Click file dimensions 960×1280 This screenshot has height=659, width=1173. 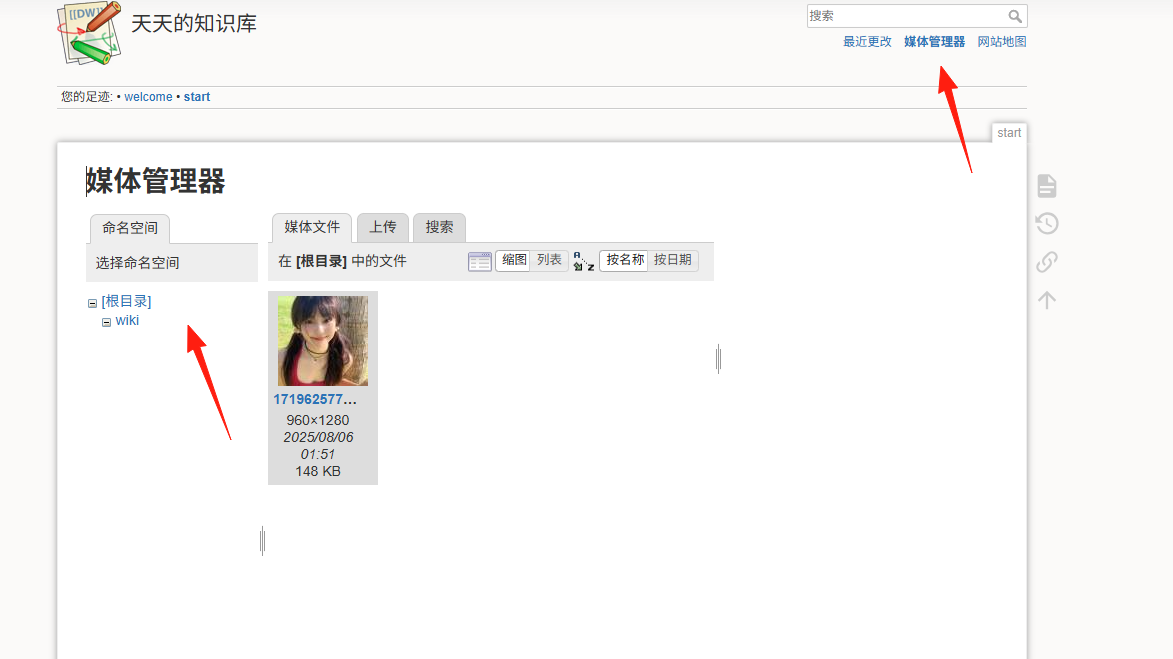coord(318,420)
